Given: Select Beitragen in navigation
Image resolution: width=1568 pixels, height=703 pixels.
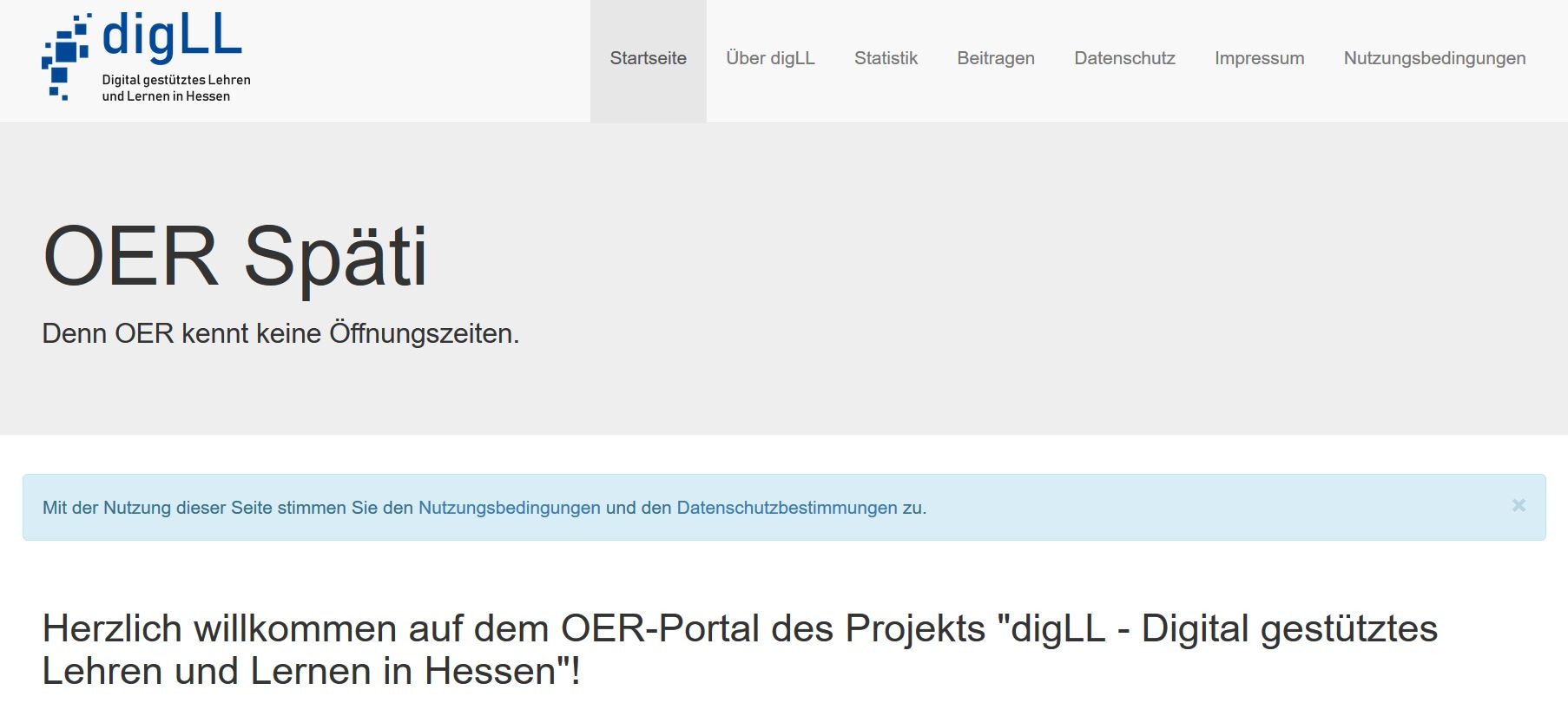Looking at the screenshot, I should click(996, 58).
